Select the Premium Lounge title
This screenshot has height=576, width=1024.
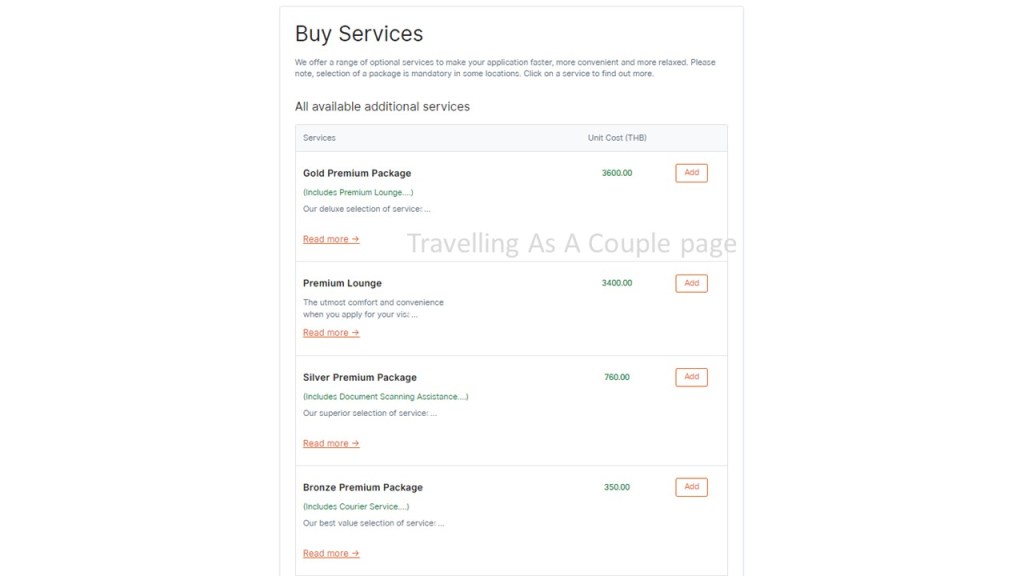[x=342, y=283]
